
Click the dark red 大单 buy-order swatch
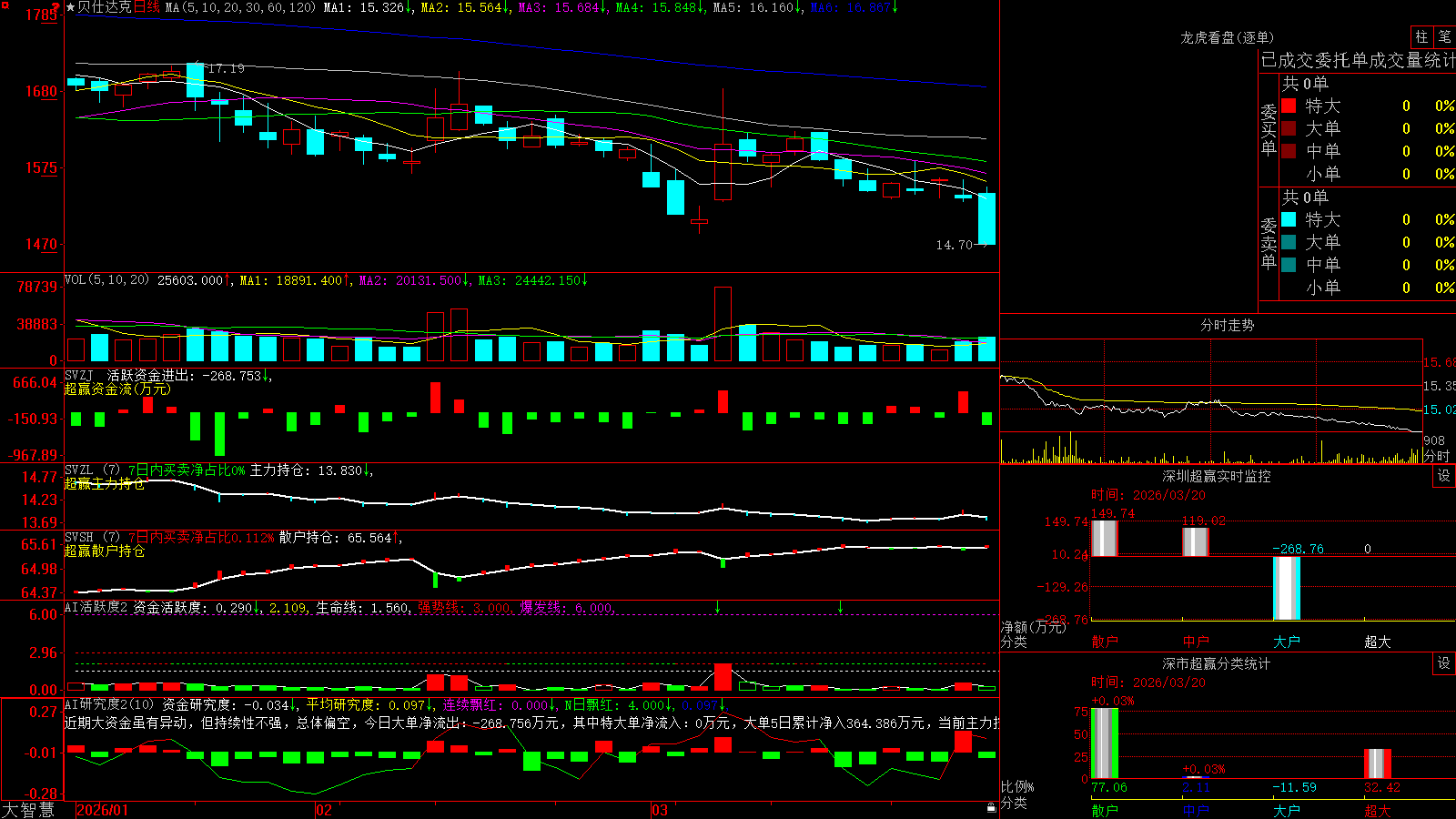(1289, 128)
